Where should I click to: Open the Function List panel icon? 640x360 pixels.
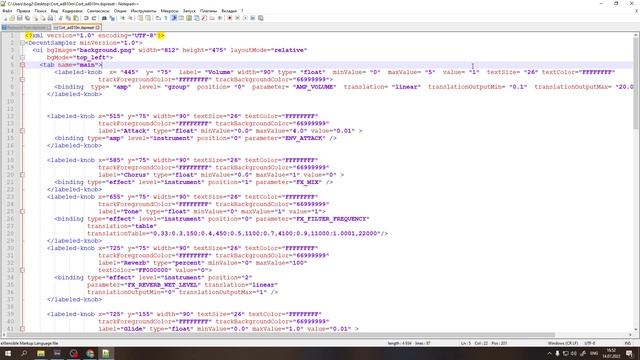click(x=204, y=18)
